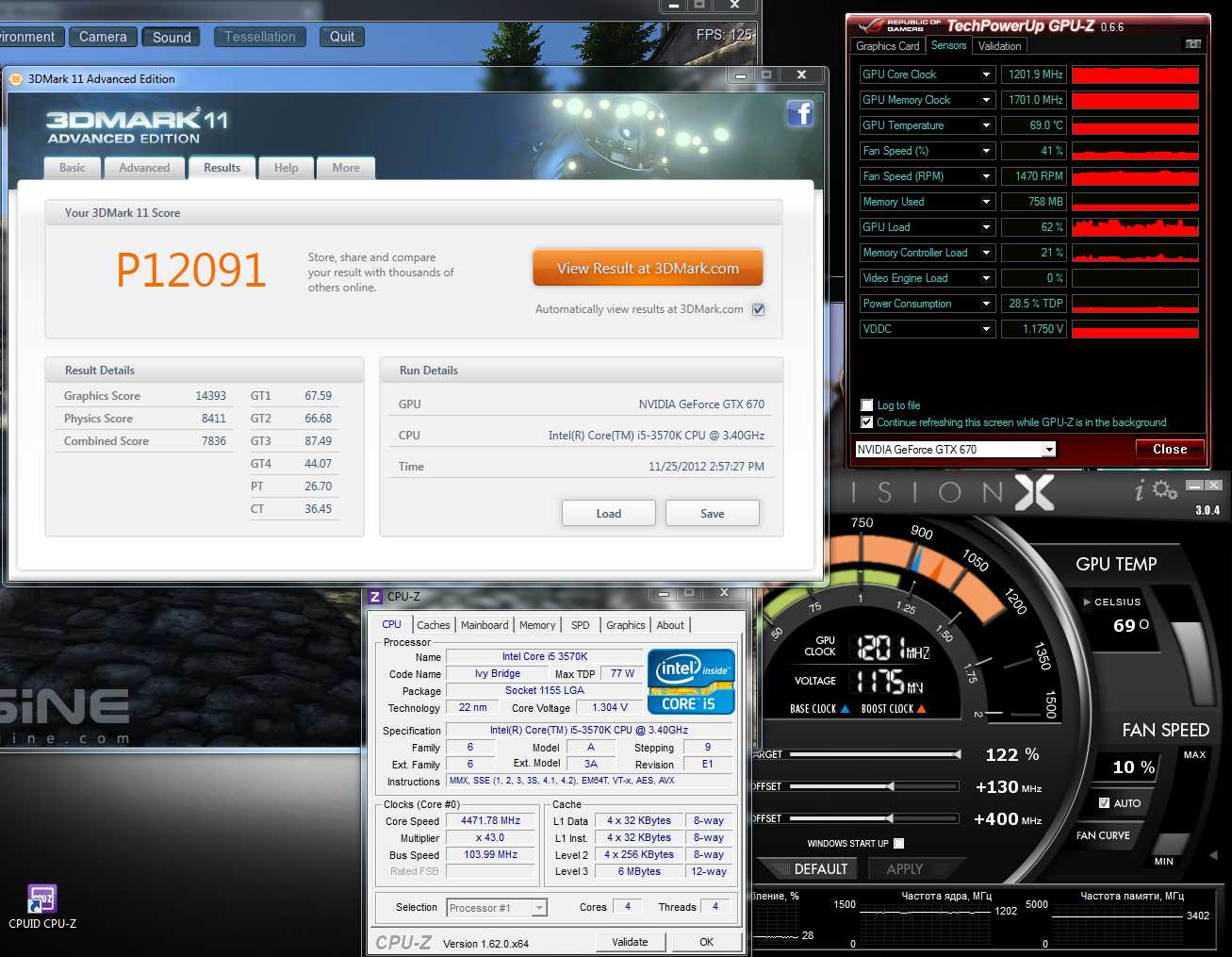
Task: Switch to the Basic tab in 3DMark 11
Action: pyautogui.click(x=73, y=168)
